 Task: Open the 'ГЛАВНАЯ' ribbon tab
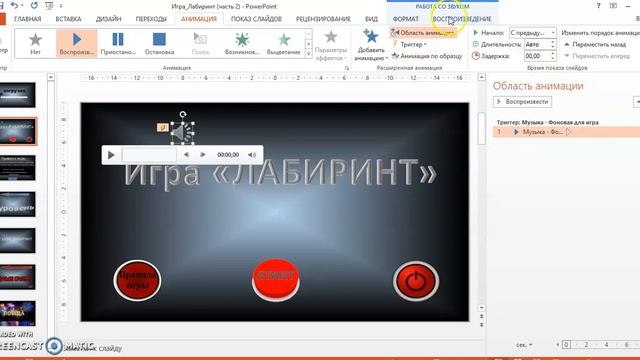(27, 19)
